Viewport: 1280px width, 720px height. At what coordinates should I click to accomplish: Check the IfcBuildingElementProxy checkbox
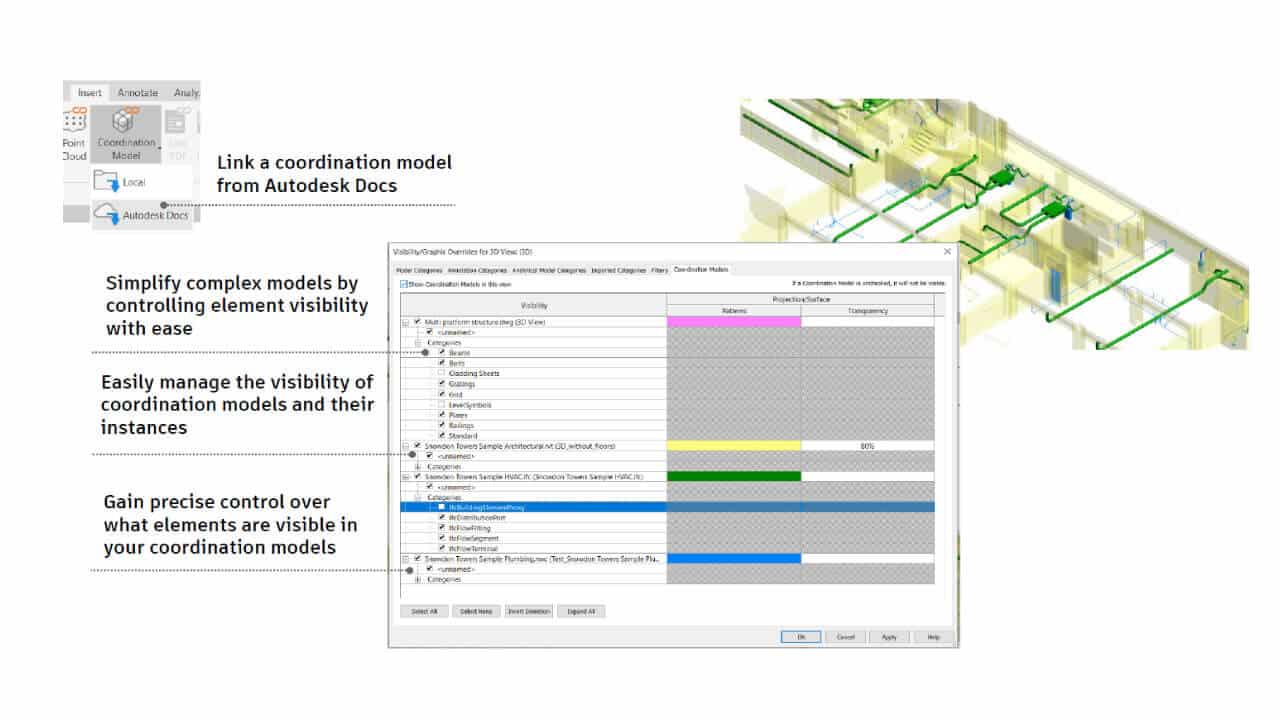(441, 507)
